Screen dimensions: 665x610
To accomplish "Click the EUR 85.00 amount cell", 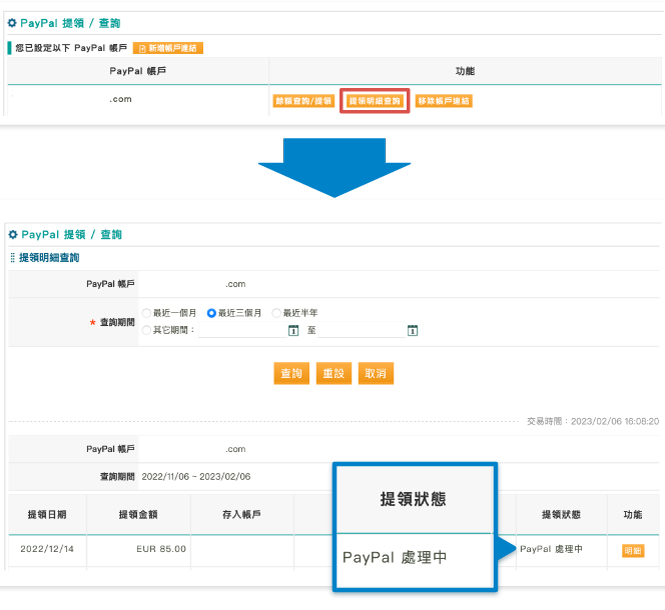I will click(x=139, y=549).
